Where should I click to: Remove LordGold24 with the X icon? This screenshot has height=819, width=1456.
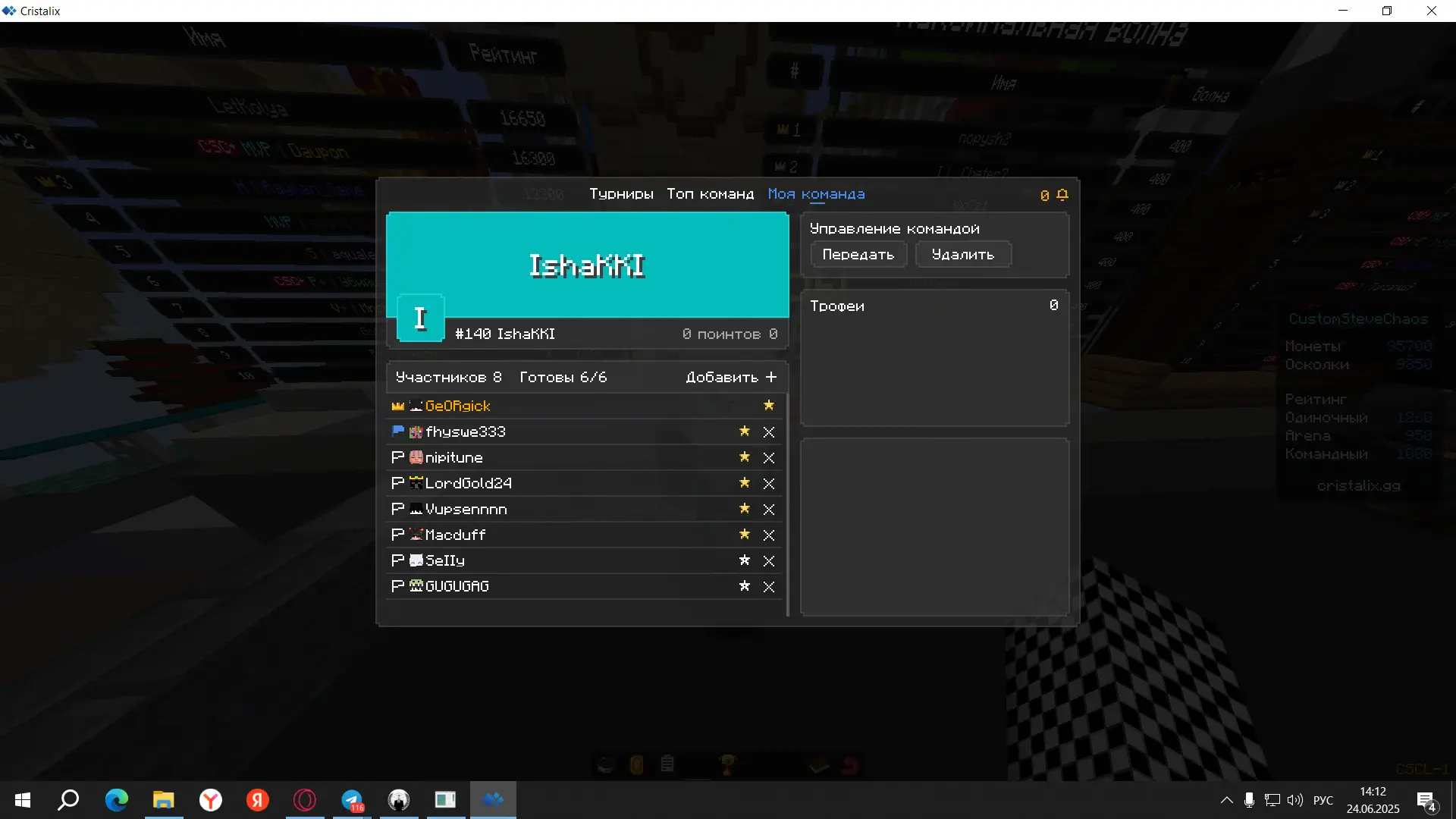(x=769, y=484)
